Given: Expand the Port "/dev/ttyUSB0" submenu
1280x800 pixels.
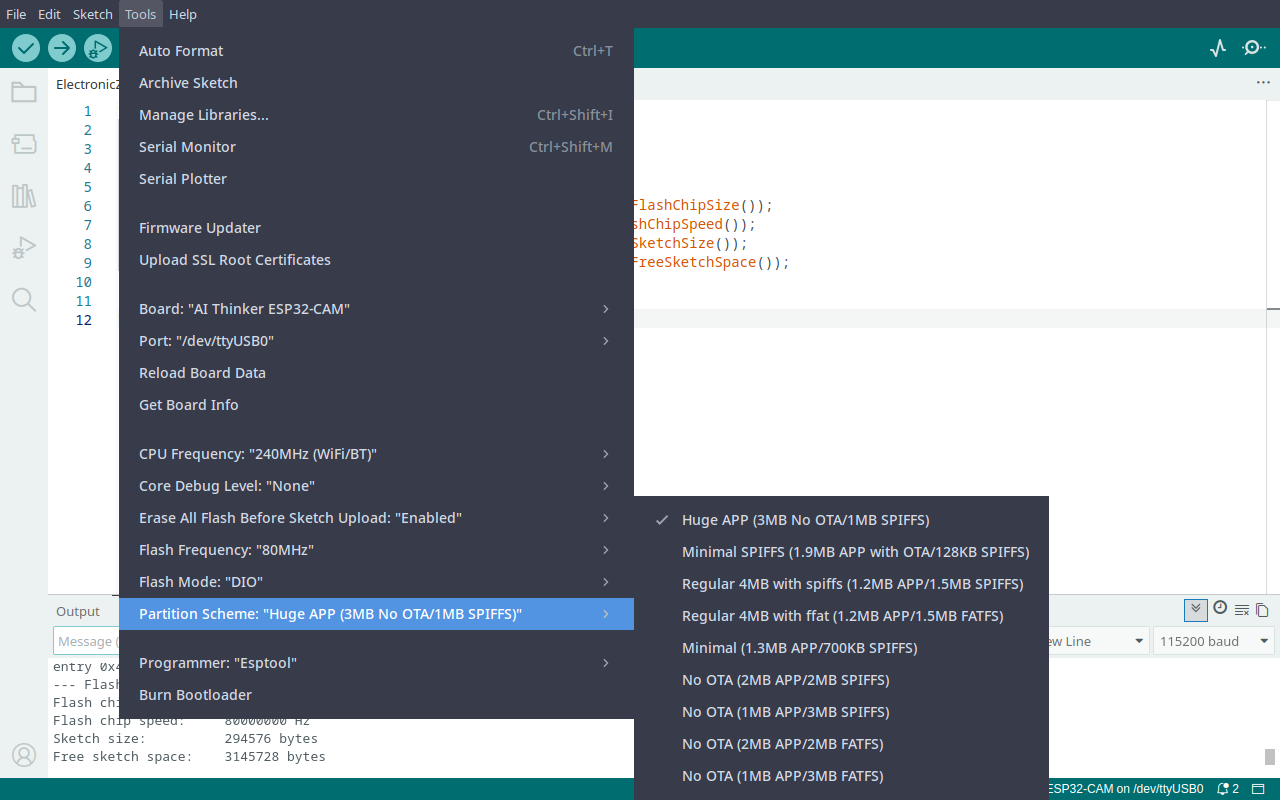Looking at the screenshot, I should click(x=376, y=341).
